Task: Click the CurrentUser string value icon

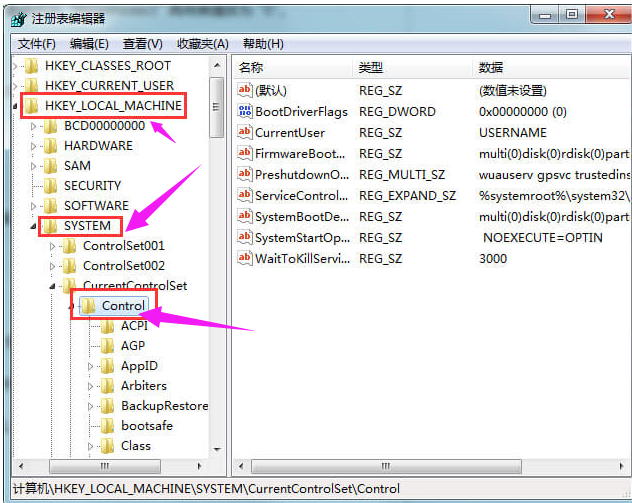Action: click(x=245, y=132)
